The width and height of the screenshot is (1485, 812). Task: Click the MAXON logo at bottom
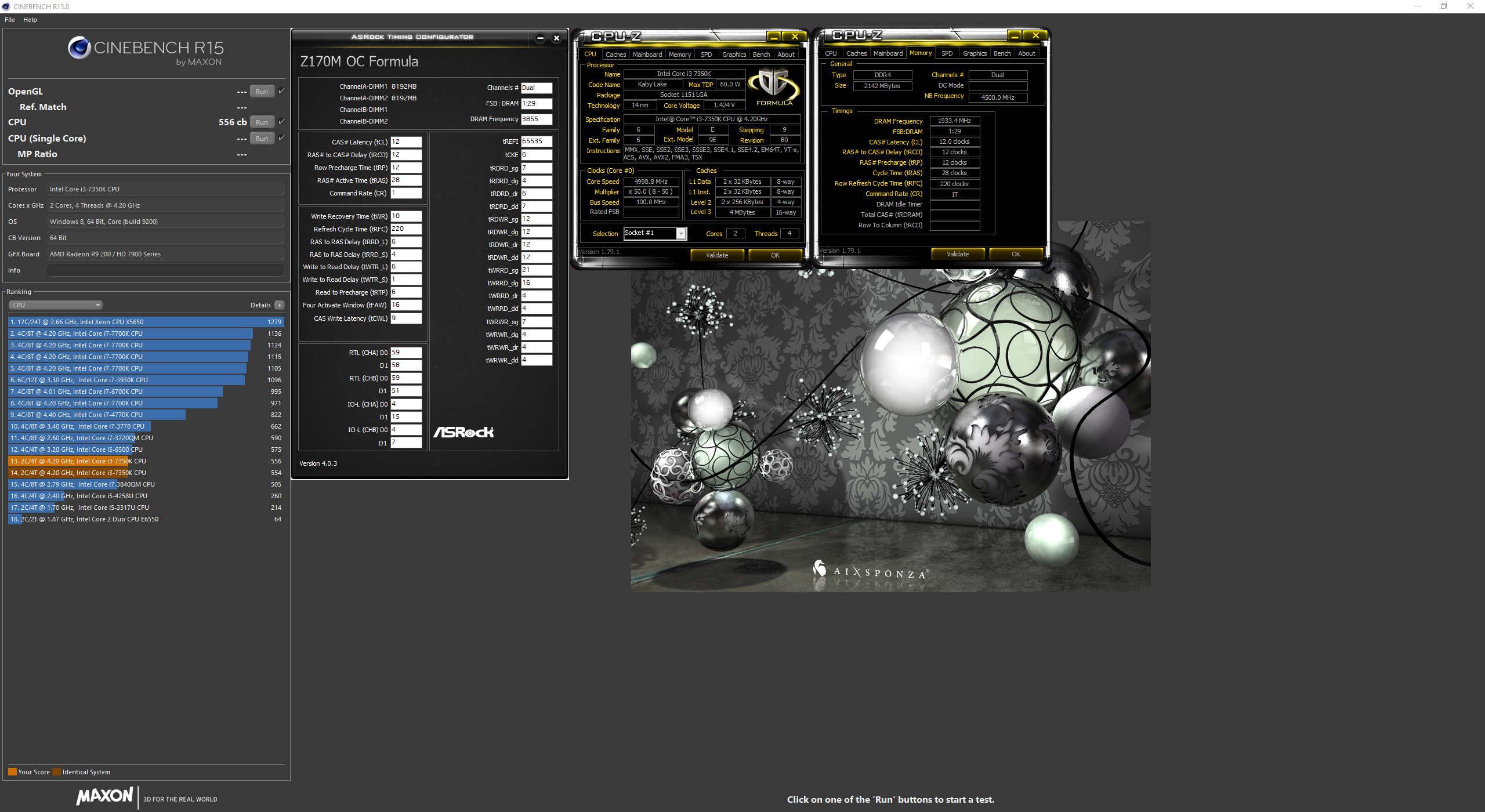point(105,796)
